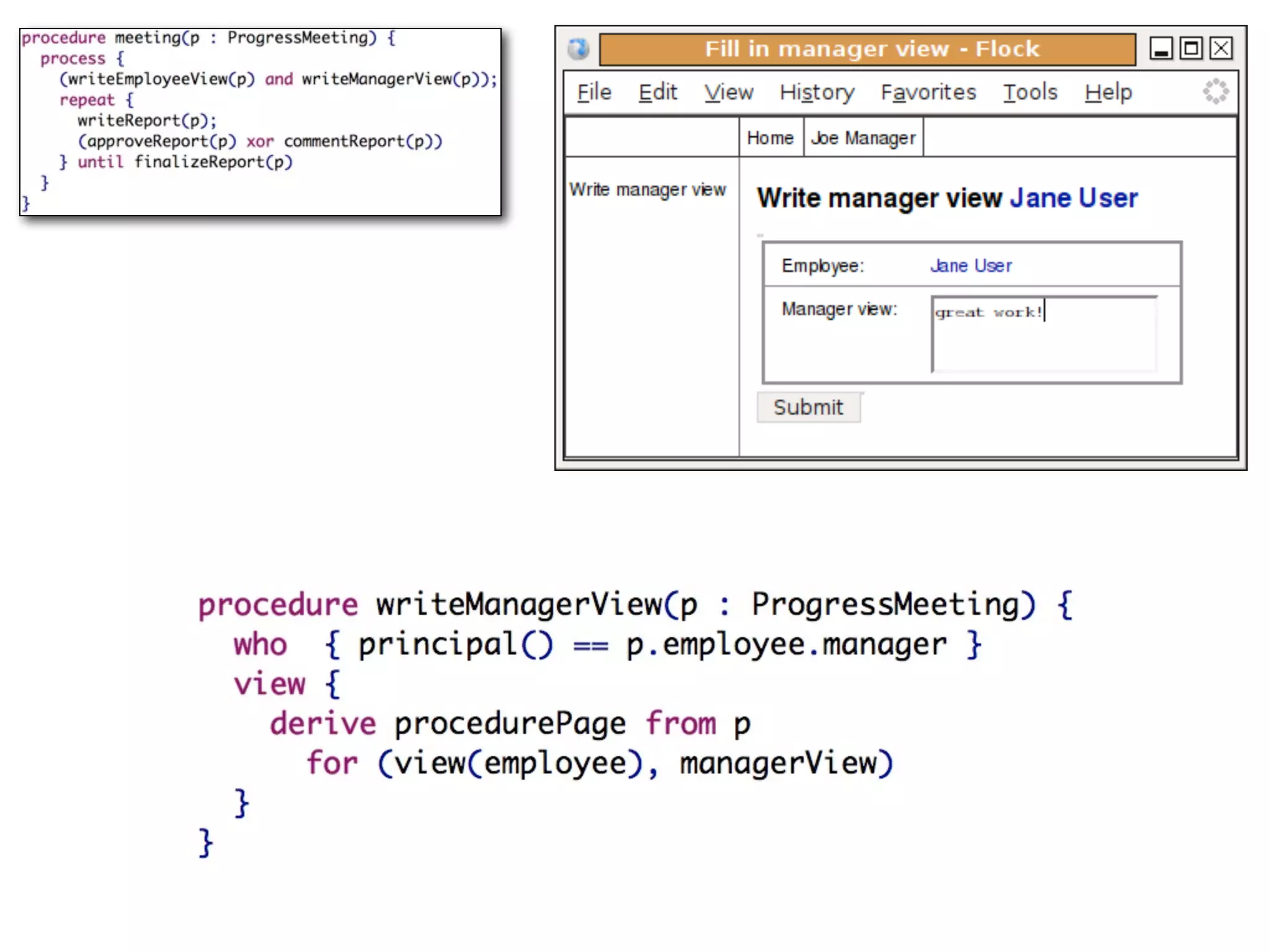Open the Edit menu

click(657, 92)
